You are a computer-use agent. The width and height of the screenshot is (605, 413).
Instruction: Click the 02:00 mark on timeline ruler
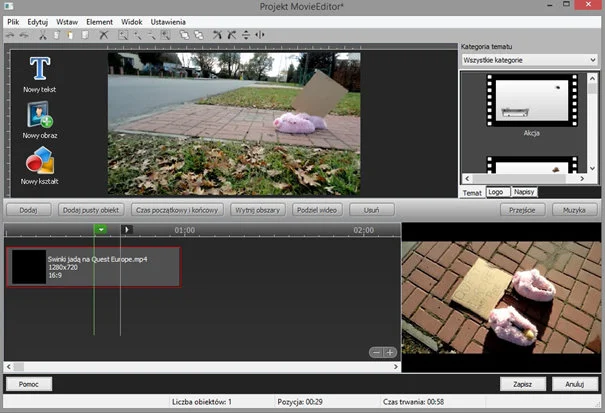[x=363, y=230]
